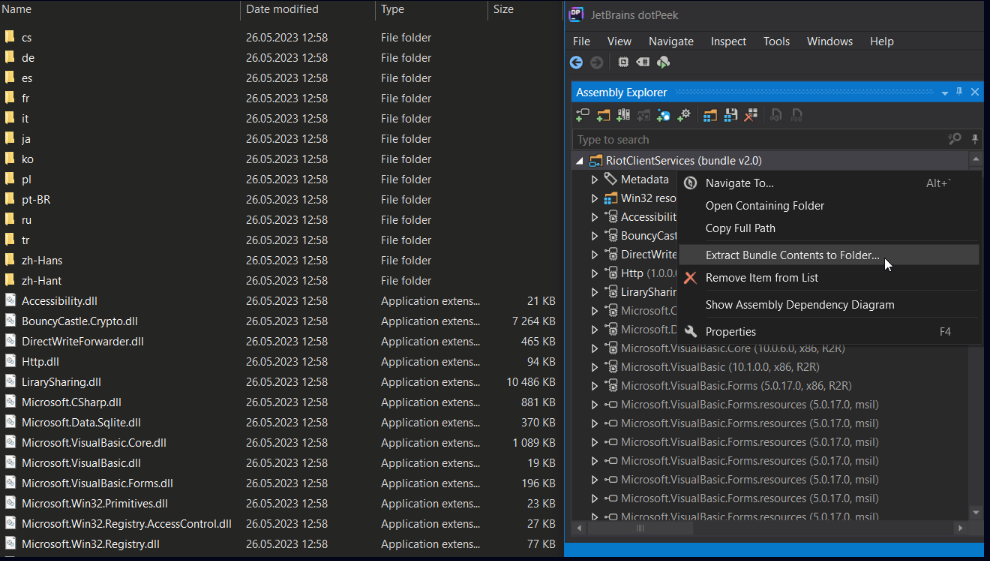Close the Assembly Explorer panel
This screenshot has height=561, width=990.
(x=975, y=92)
